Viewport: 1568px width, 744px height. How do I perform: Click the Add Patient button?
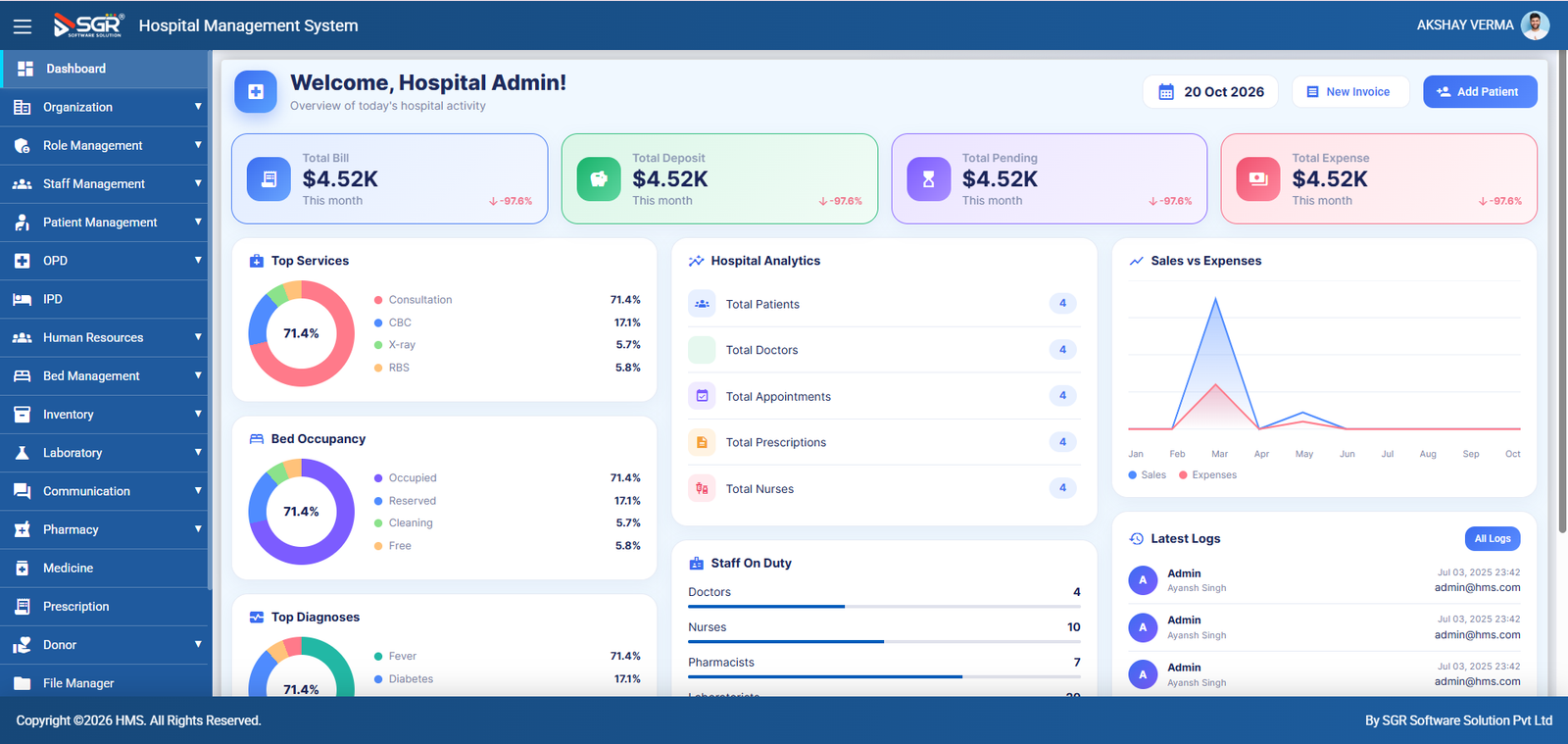tap(1480, 92)
